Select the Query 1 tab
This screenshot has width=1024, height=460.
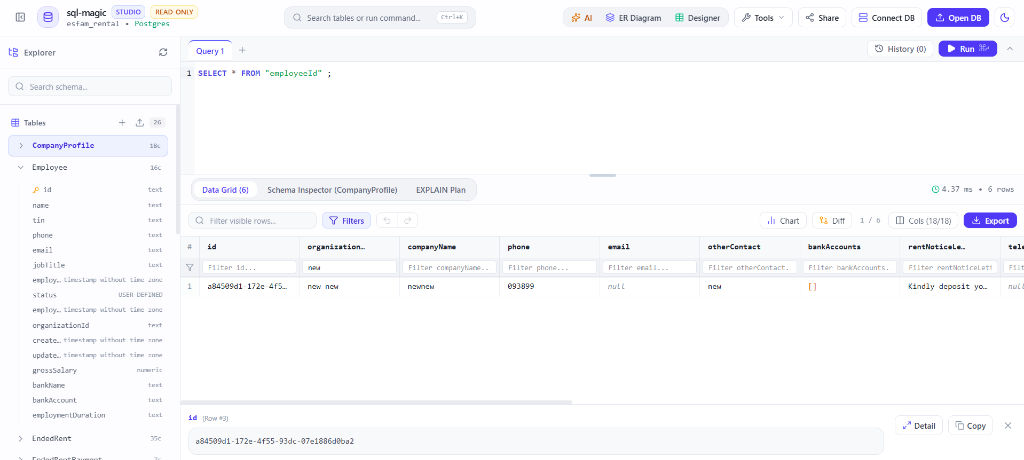click(210, 50)
